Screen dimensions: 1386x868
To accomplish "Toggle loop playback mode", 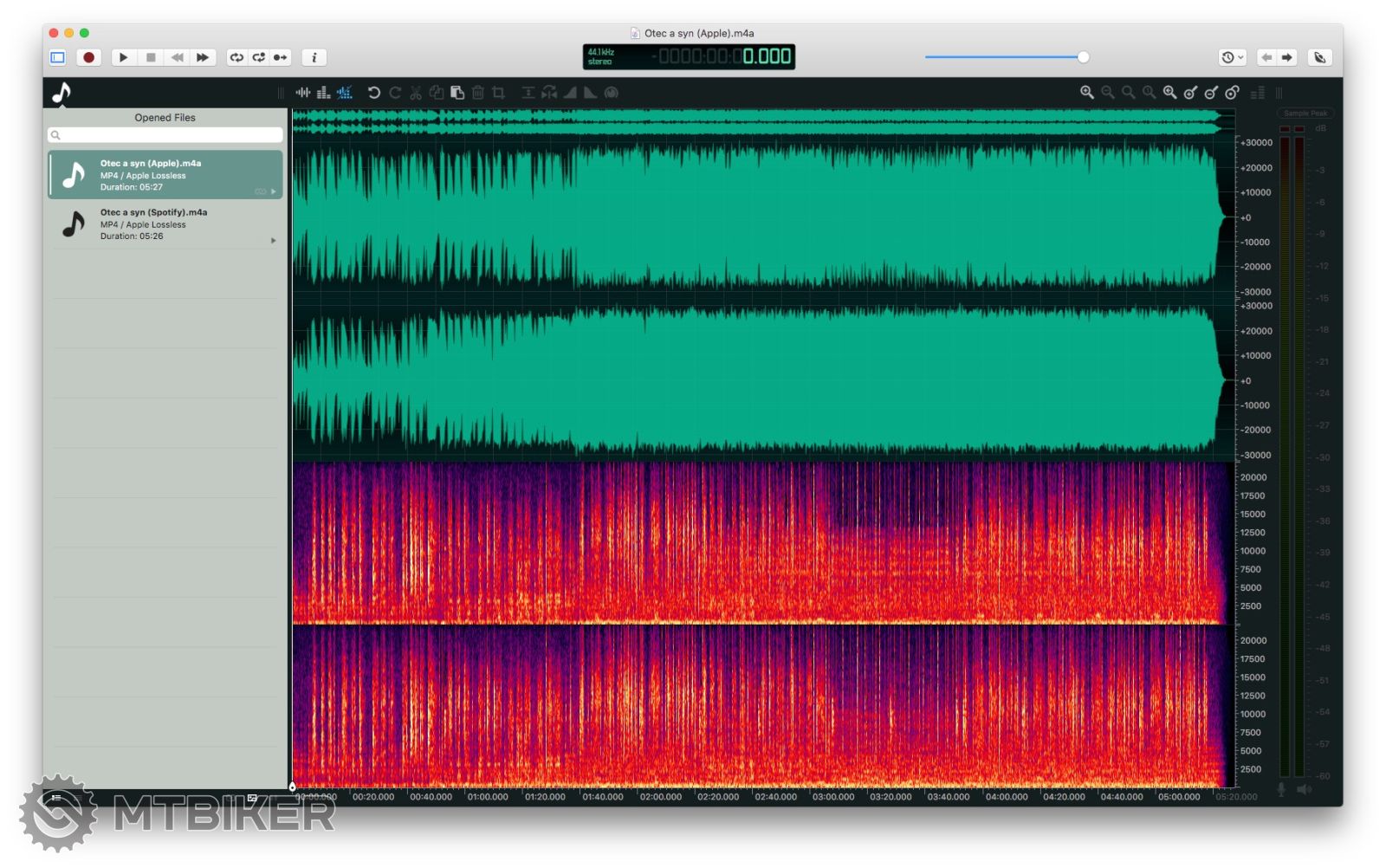I will point(236,57).
